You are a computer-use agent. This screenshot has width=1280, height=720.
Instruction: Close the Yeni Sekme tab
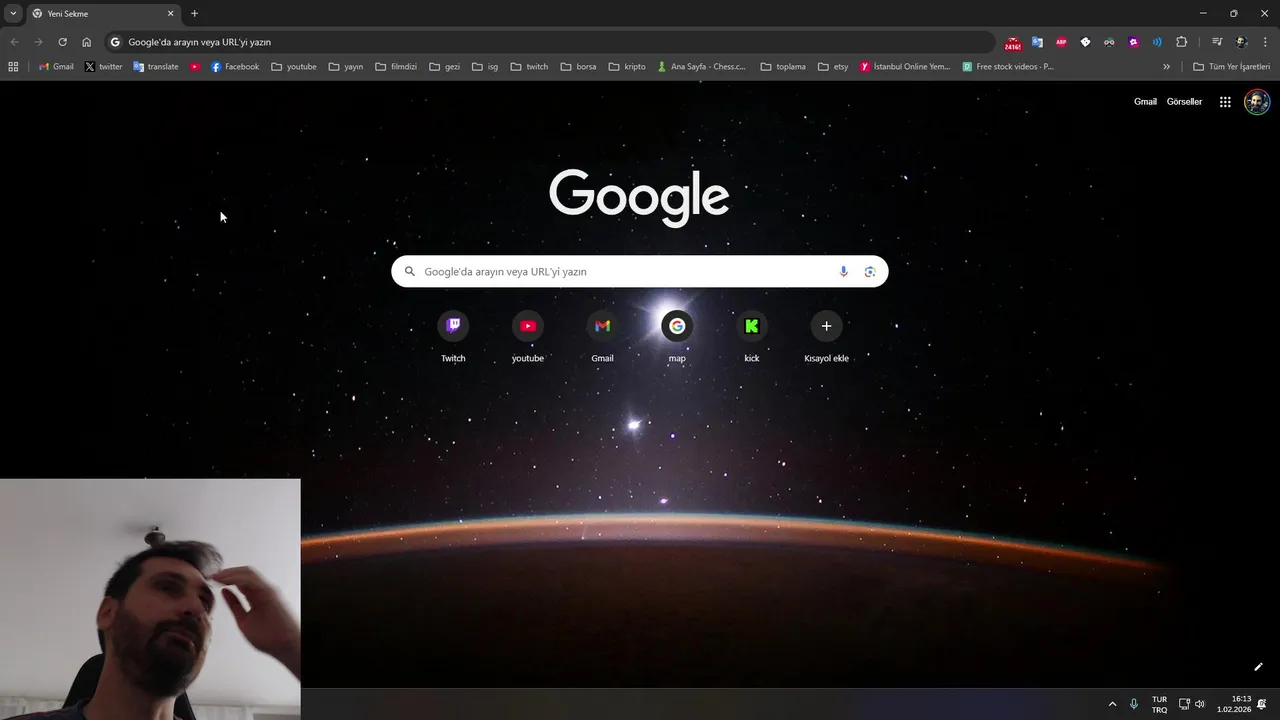170,14
